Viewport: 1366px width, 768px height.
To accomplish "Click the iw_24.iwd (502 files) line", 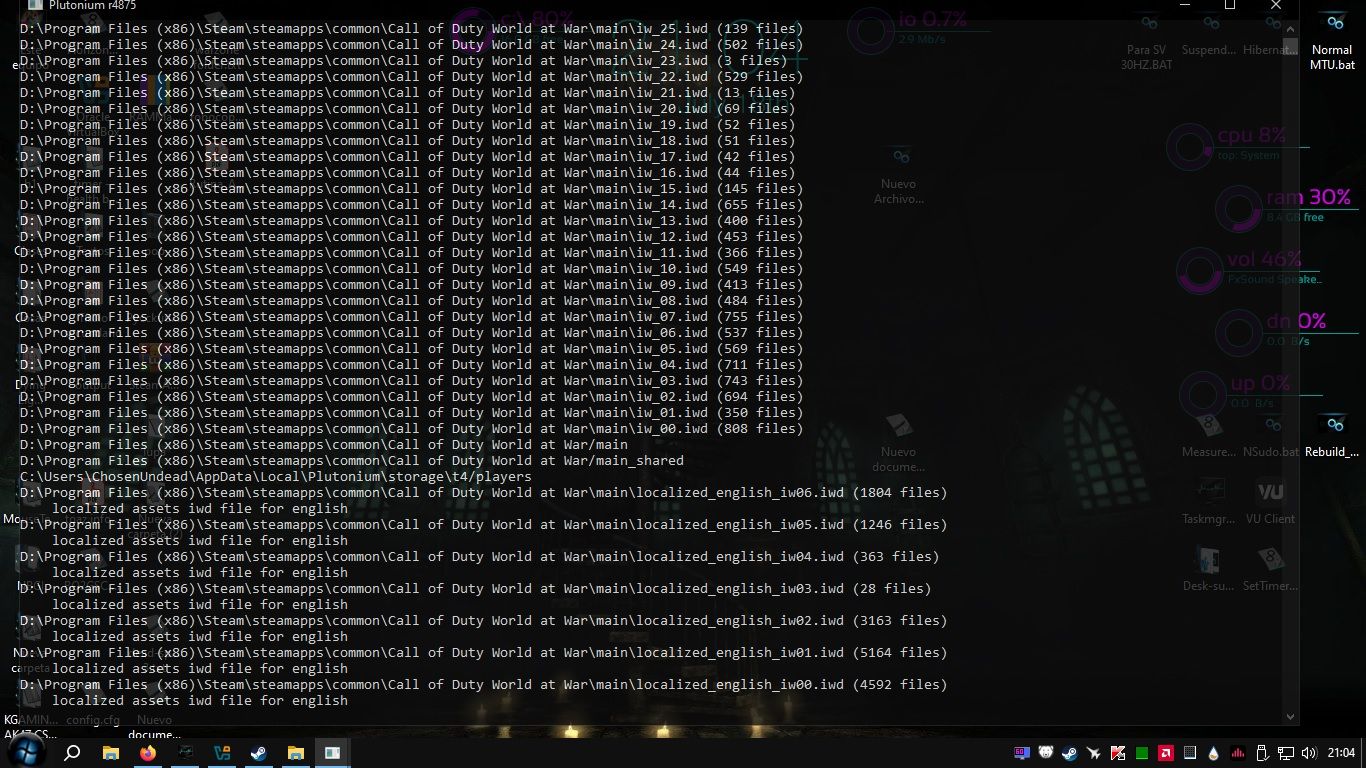I will point(411,44).
